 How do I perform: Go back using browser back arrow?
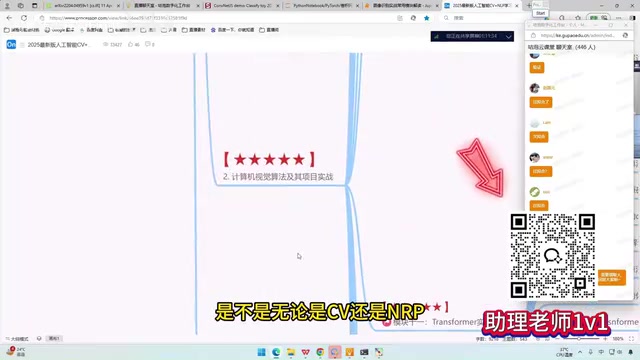(9, 18)
